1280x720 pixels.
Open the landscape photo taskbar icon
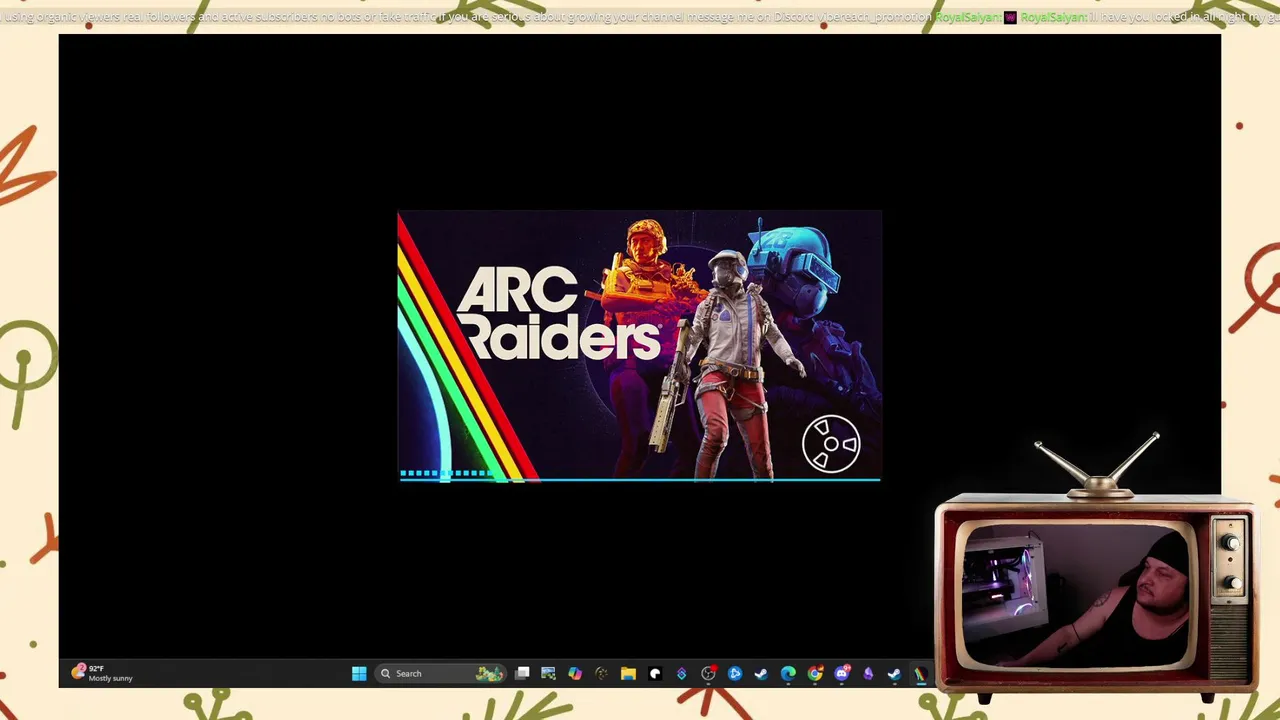click(x=549, y=673)
